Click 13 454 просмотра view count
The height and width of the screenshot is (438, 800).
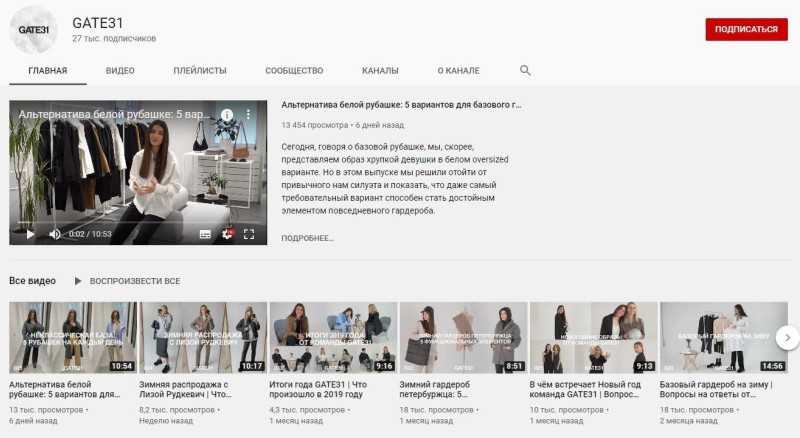tap(315, 125)
